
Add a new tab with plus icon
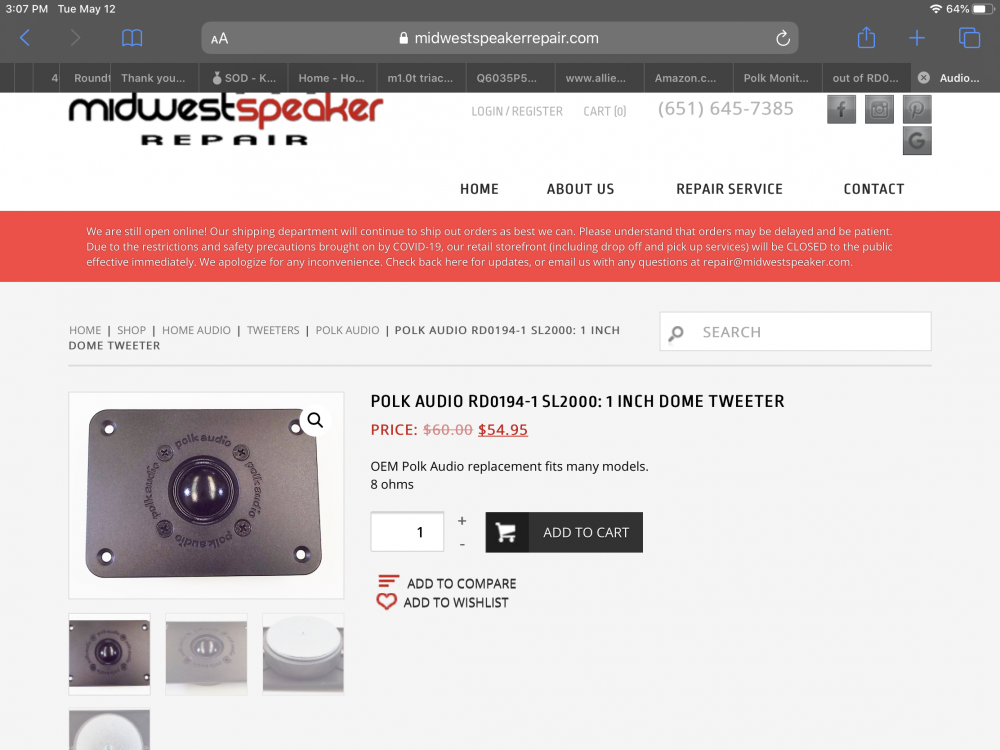coord(916,38)
